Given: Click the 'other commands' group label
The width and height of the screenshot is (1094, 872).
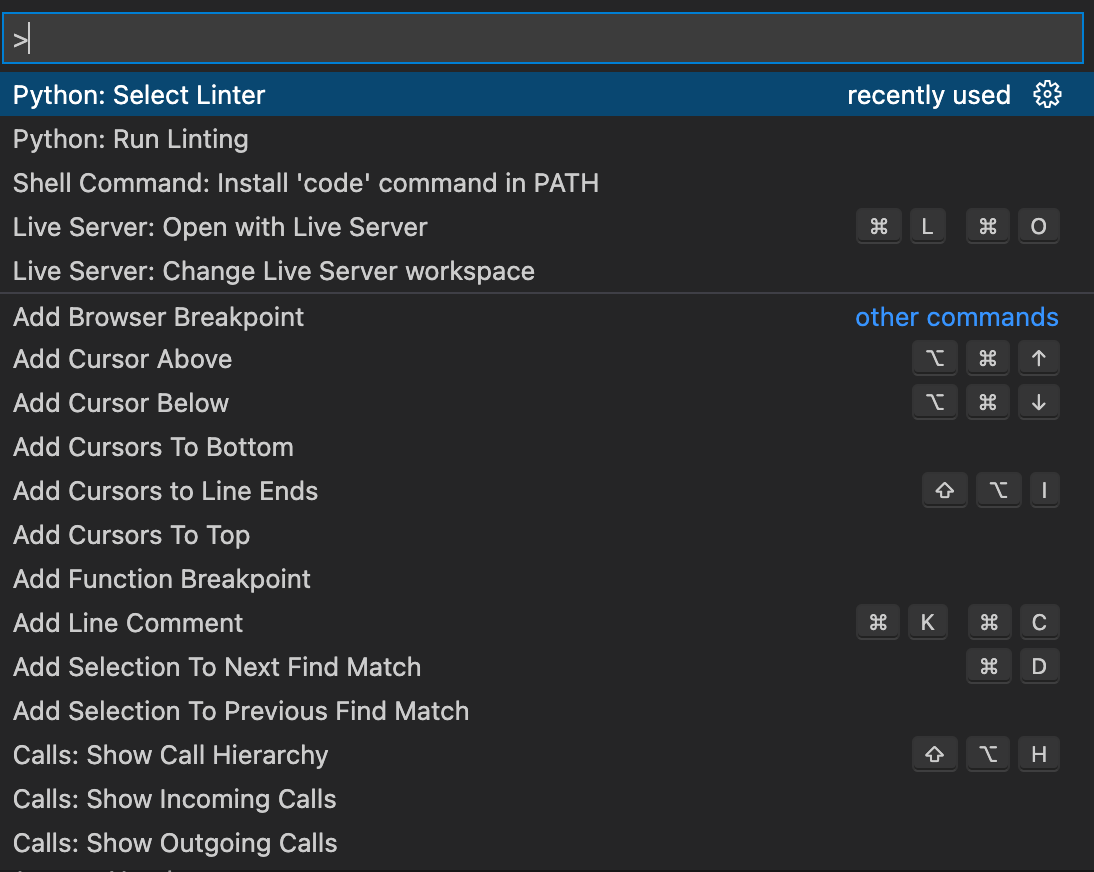Looking at the screenshot, I should [x=957, y=317].
